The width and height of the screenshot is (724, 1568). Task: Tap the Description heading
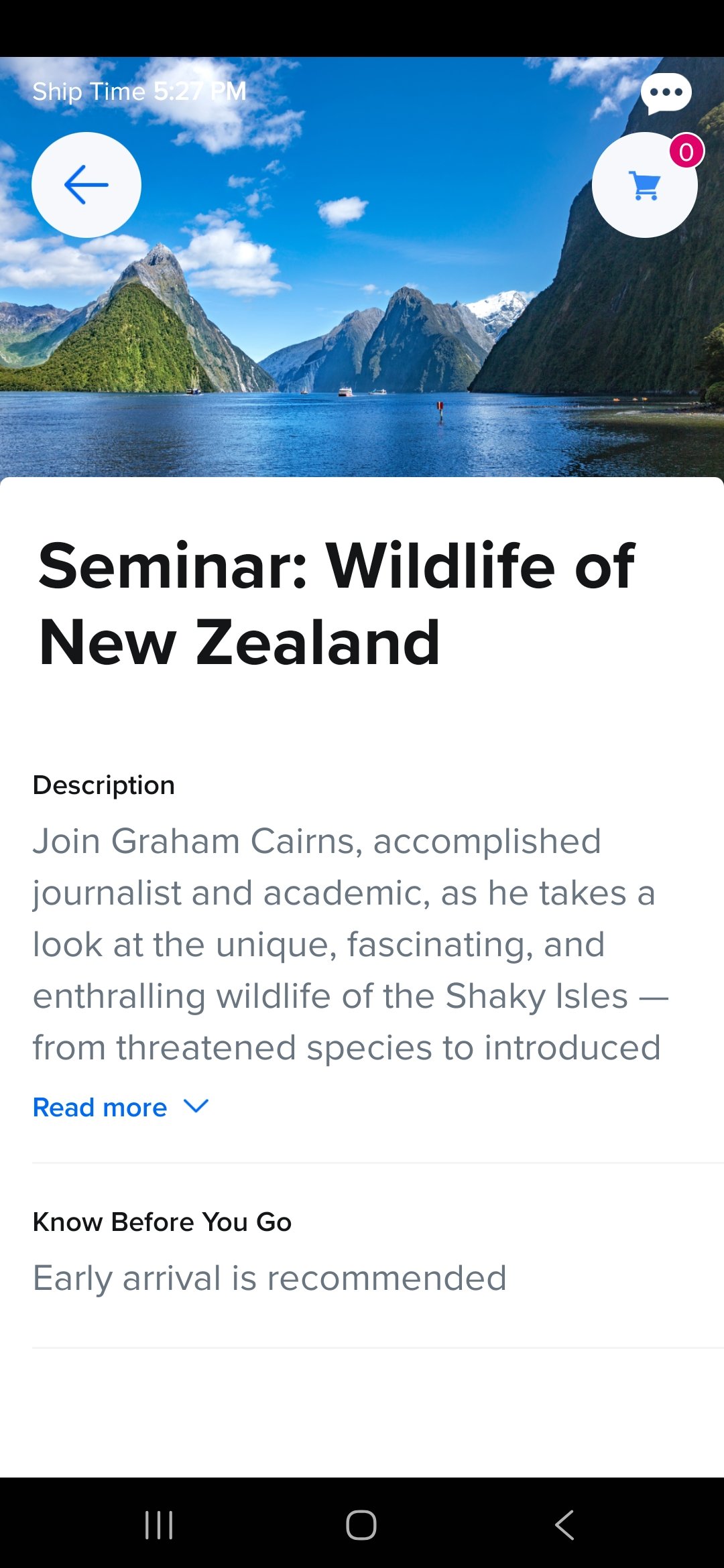click(x=104, y=785)
